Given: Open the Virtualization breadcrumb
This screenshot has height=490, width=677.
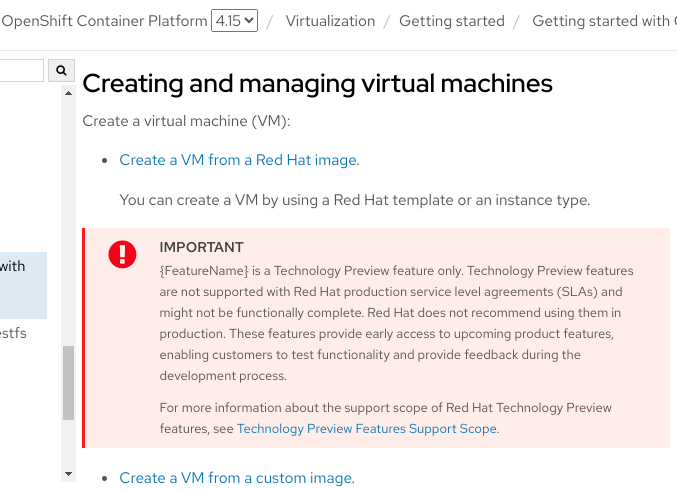Looking at the screenshot, I should coord(330,21).
